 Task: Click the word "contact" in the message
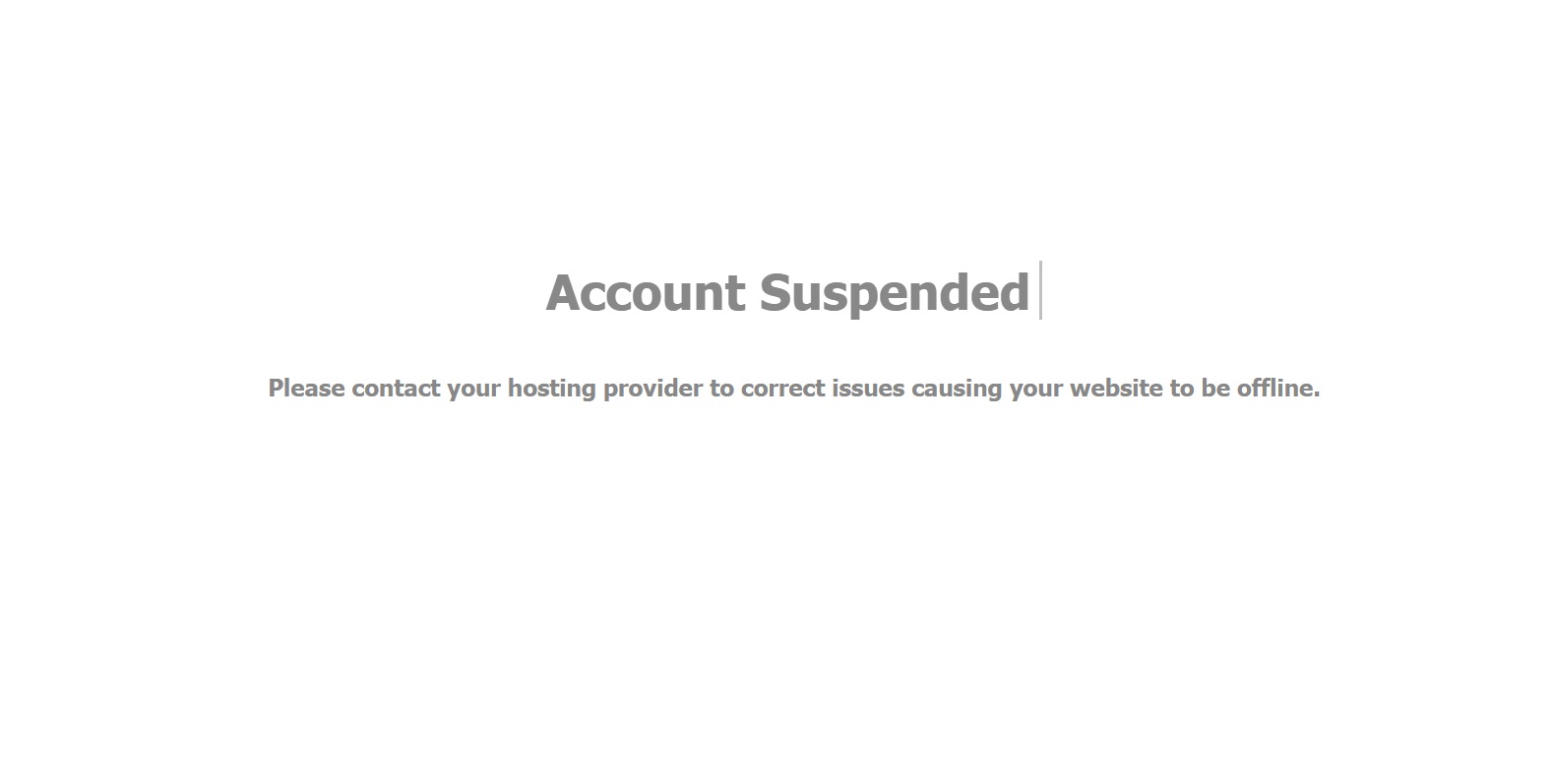(x=396, y=388)
